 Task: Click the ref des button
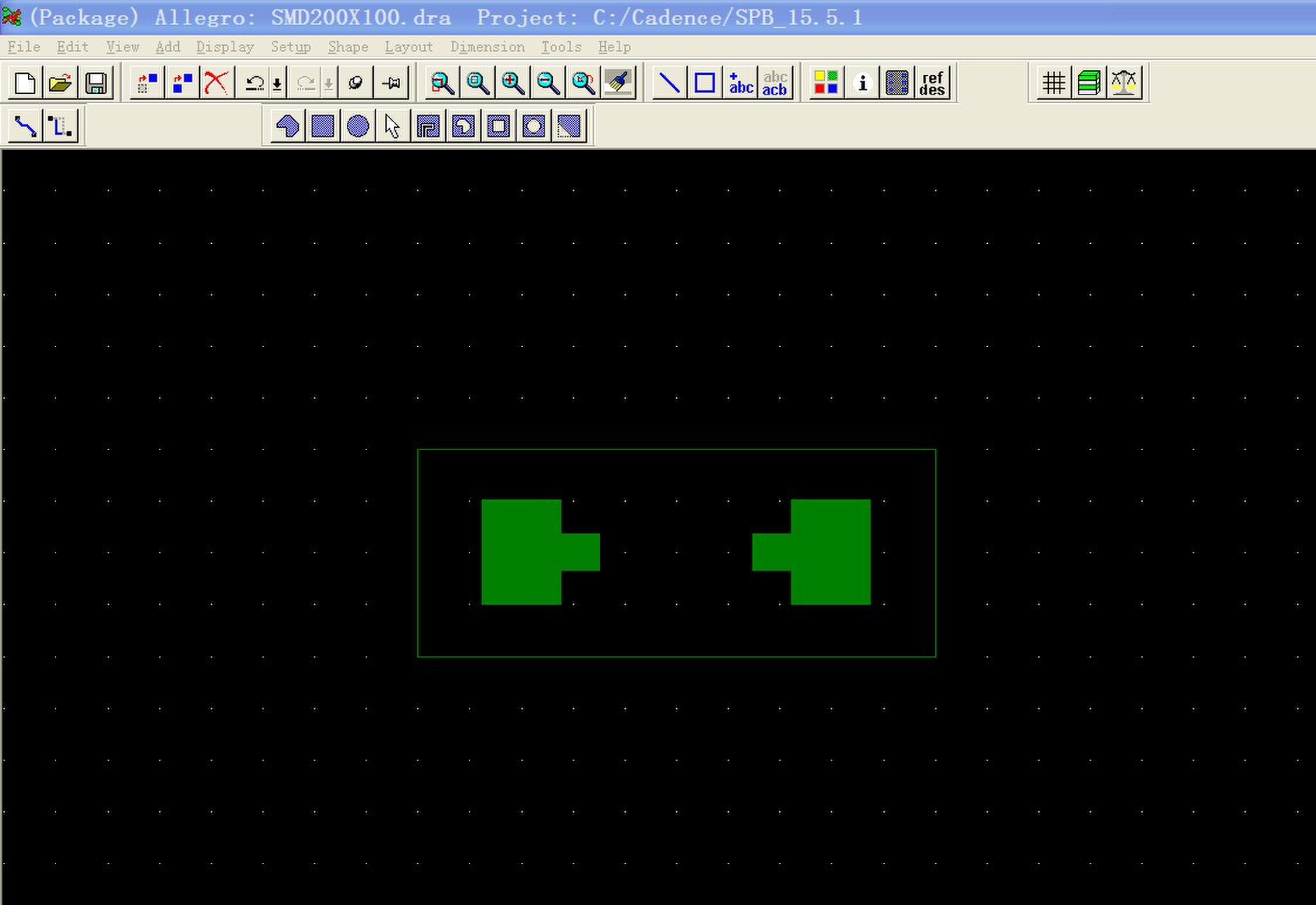(932, 83)
